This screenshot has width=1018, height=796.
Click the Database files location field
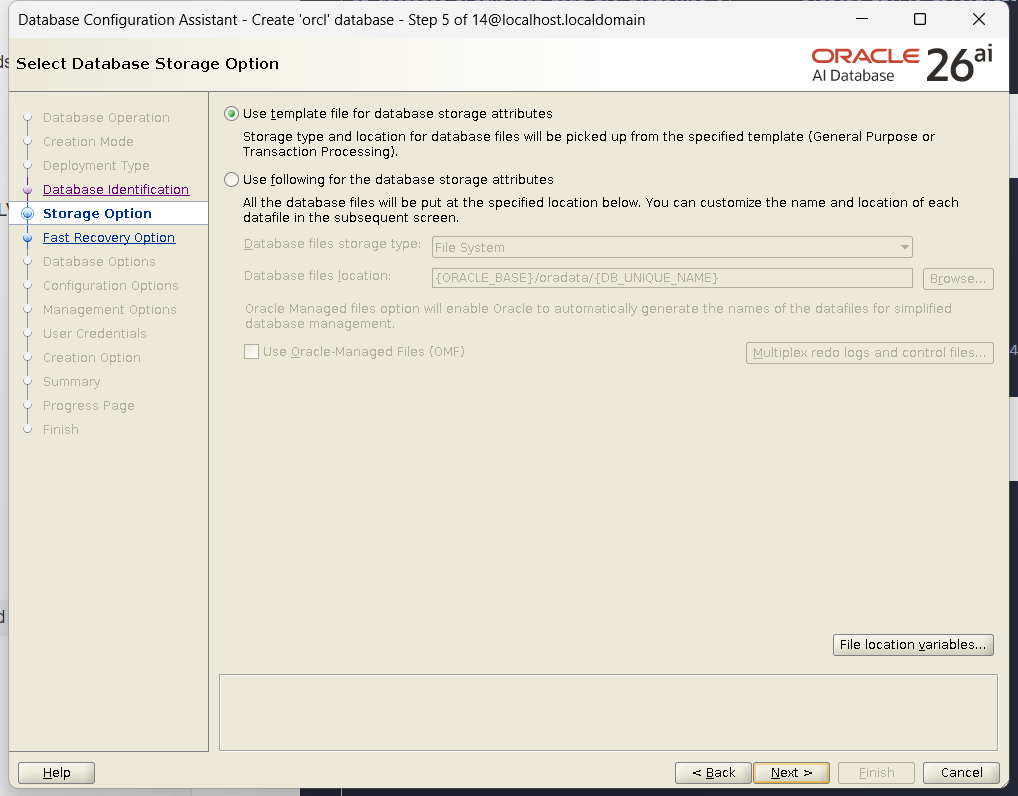click(x=672, y=278)
